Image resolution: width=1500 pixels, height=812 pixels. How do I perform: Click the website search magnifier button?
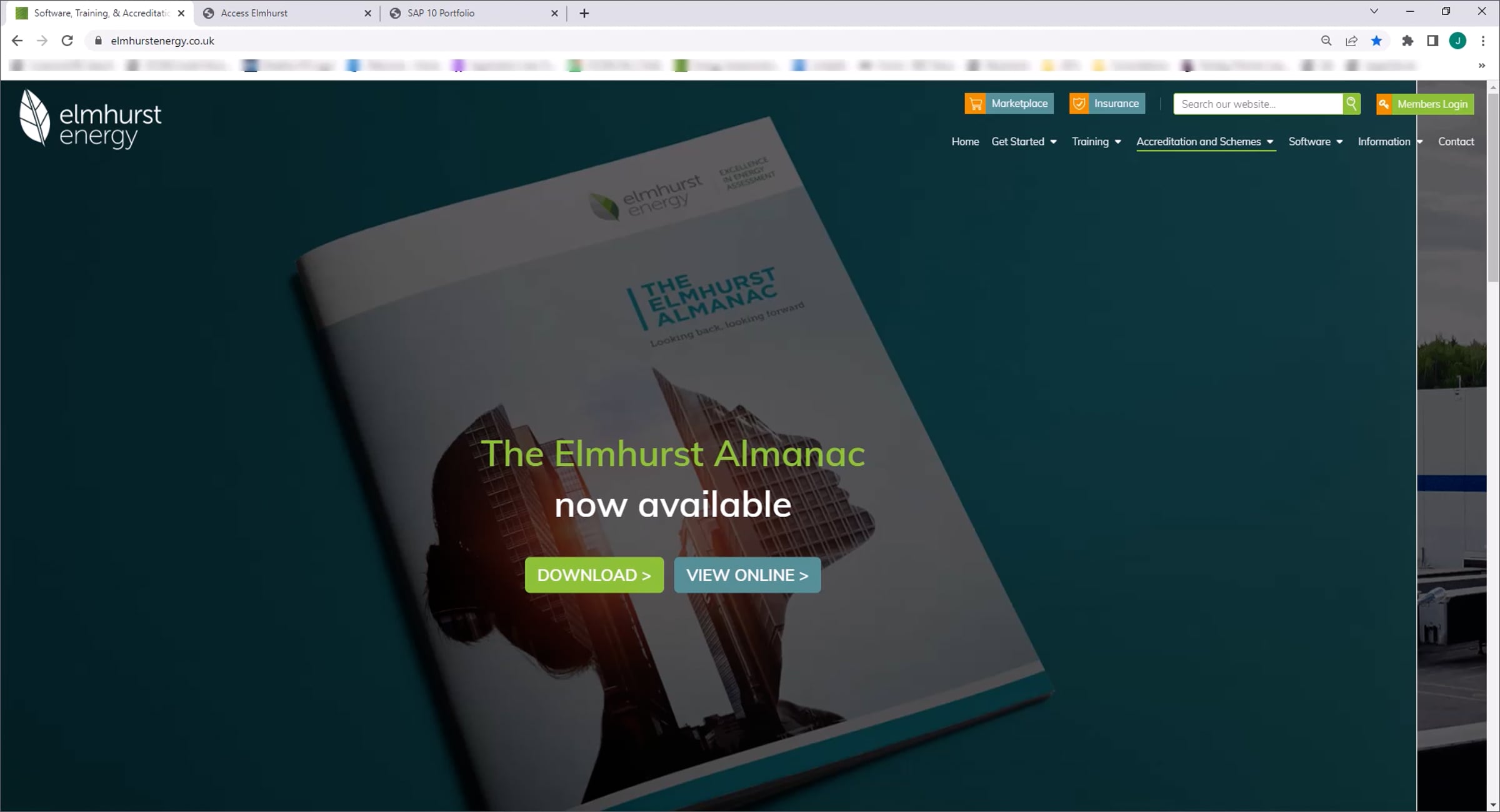click(1351, 104)
